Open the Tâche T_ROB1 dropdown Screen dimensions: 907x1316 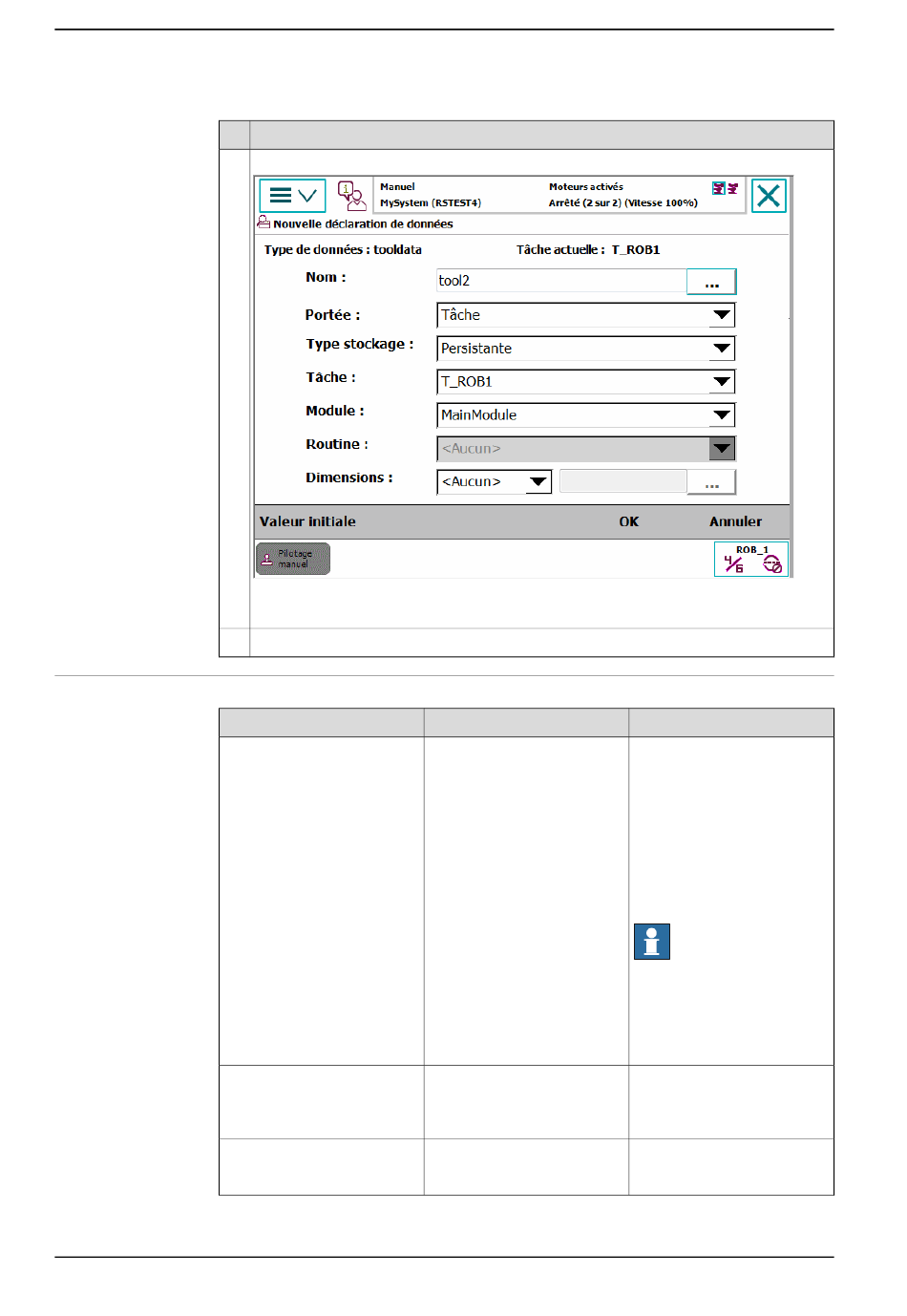pyautogui.click(x=722, y=382)
